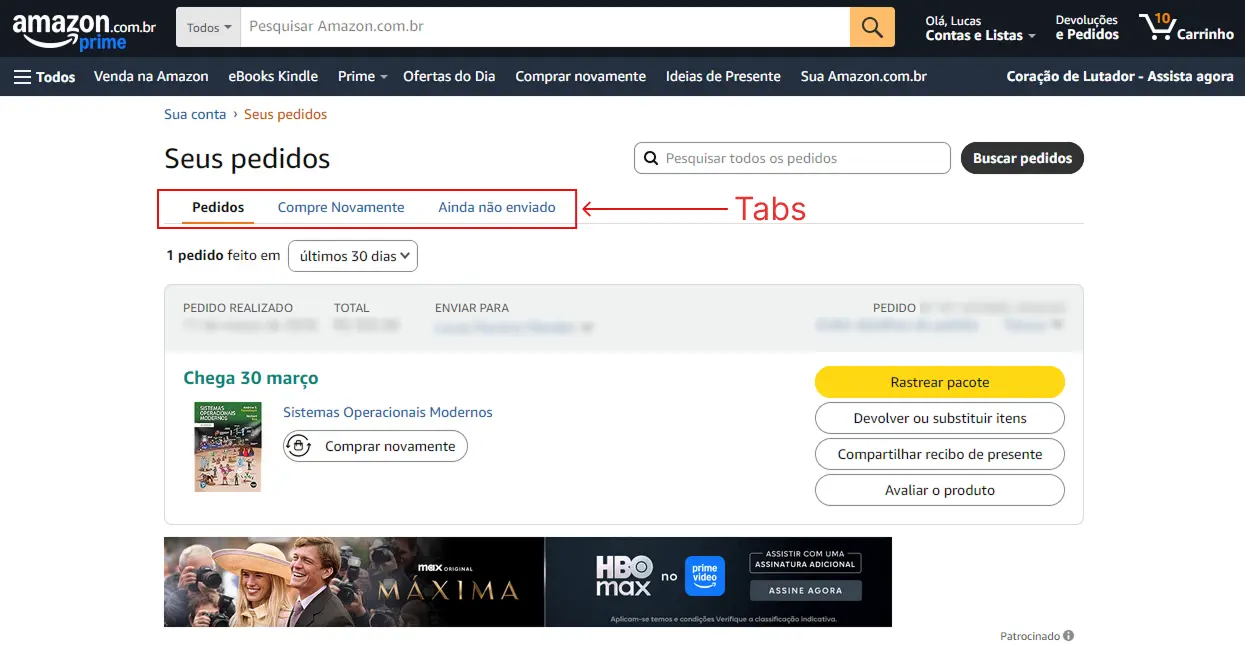Click Buscar pedidos button
Screen dimensions: 1245x662
[1022, 158]
